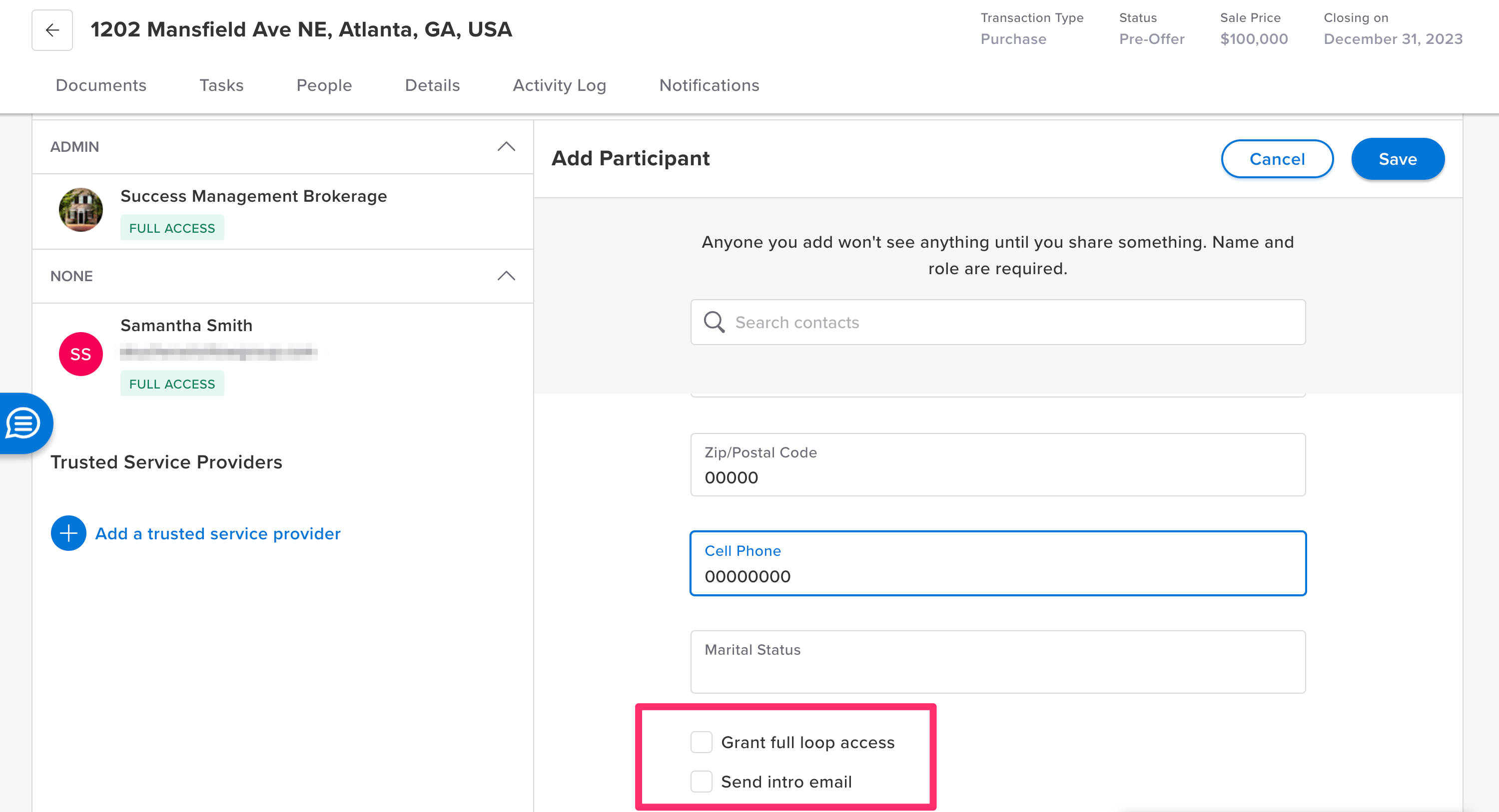Click the blue plus circle icon

(x=68, y=533)
